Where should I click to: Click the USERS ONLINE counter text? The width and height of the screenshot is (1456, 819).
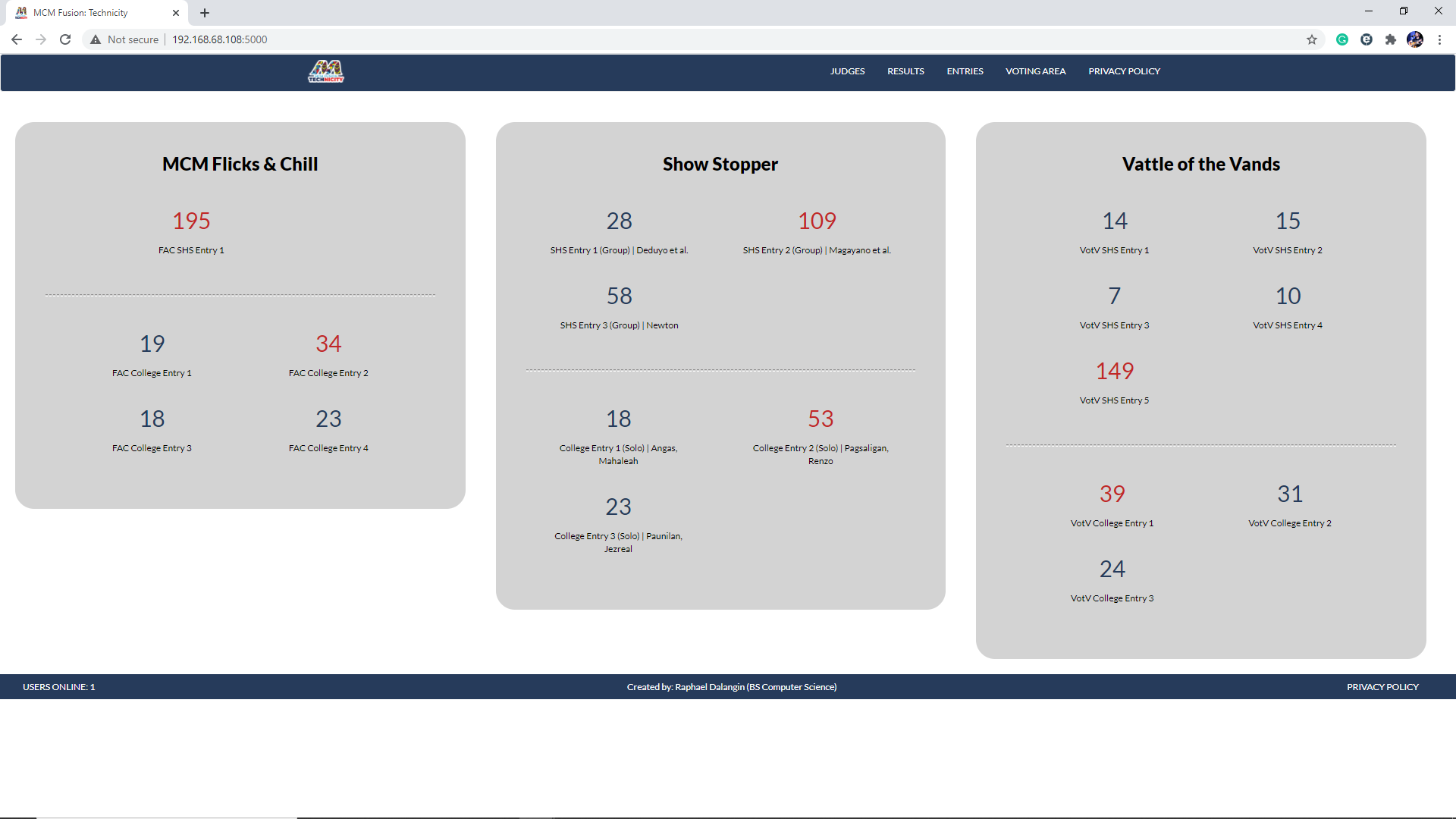tap(58, 686)
